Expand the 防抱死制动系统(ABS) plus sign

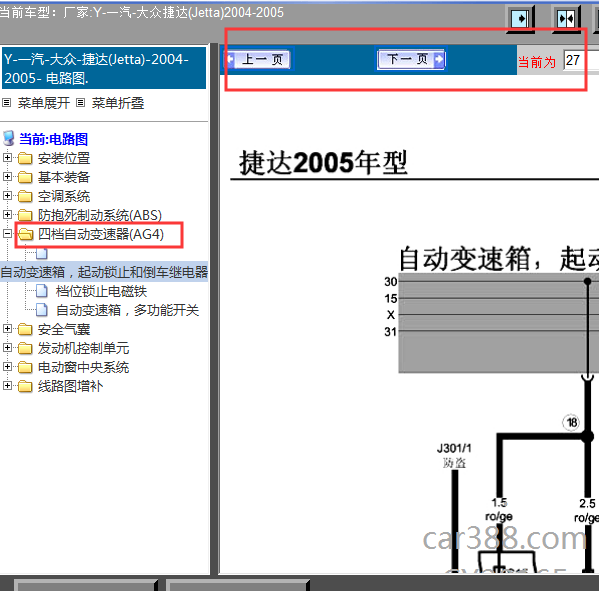tap(7, 214)
